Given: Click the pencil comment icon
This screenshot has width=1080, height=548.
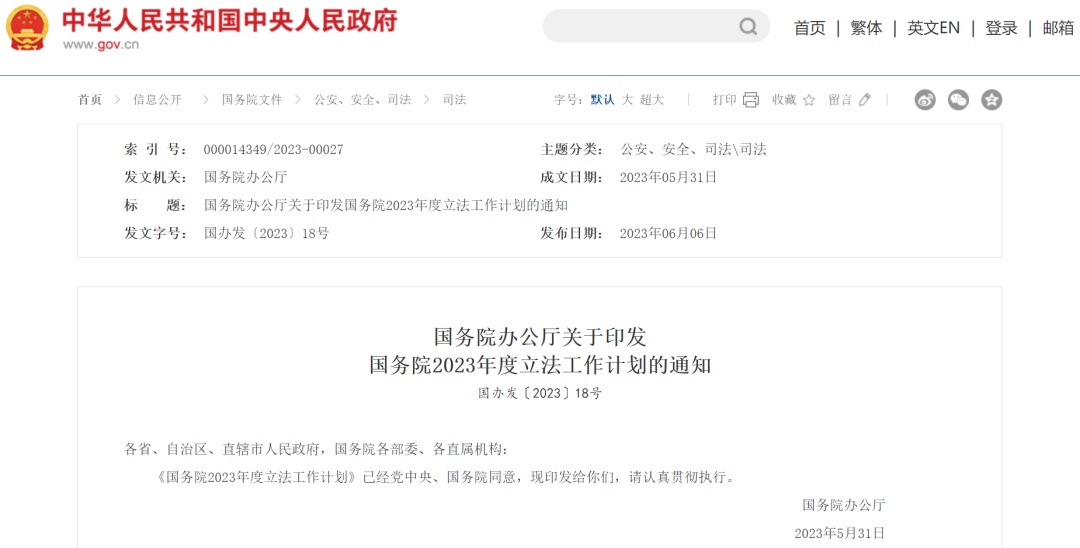Looking at the screenshot, I should pyautogui.click(x=865, y=100).
